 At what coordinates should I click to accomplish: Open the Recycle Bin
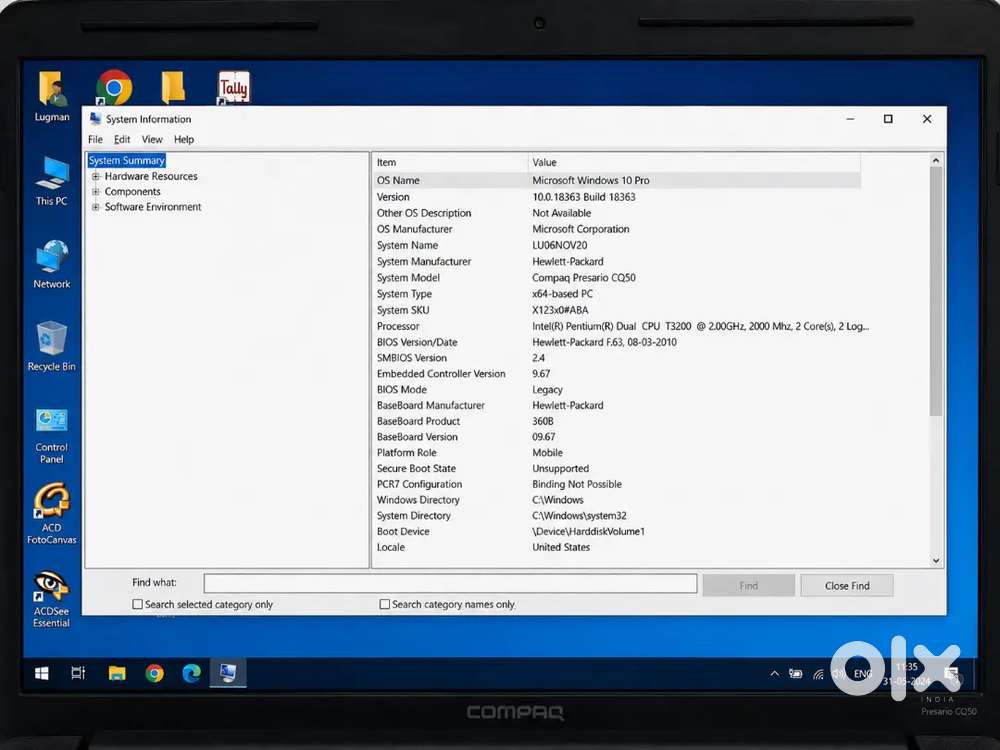(52, 346)
